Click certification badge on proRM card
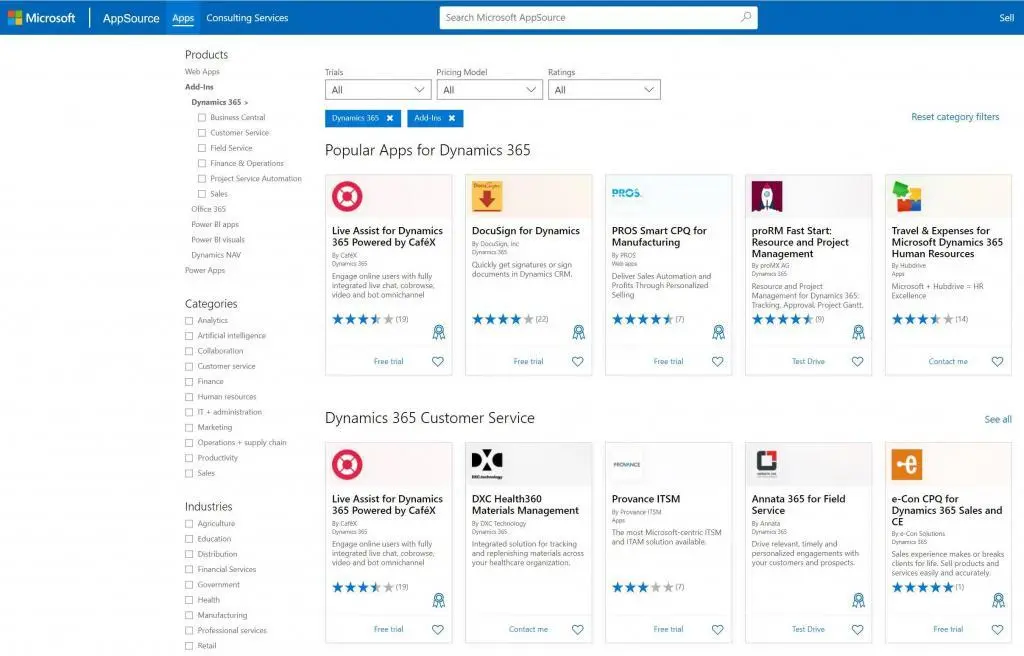Image resolution: width=1024 pixels, height=656 pixels. [858, 333]
